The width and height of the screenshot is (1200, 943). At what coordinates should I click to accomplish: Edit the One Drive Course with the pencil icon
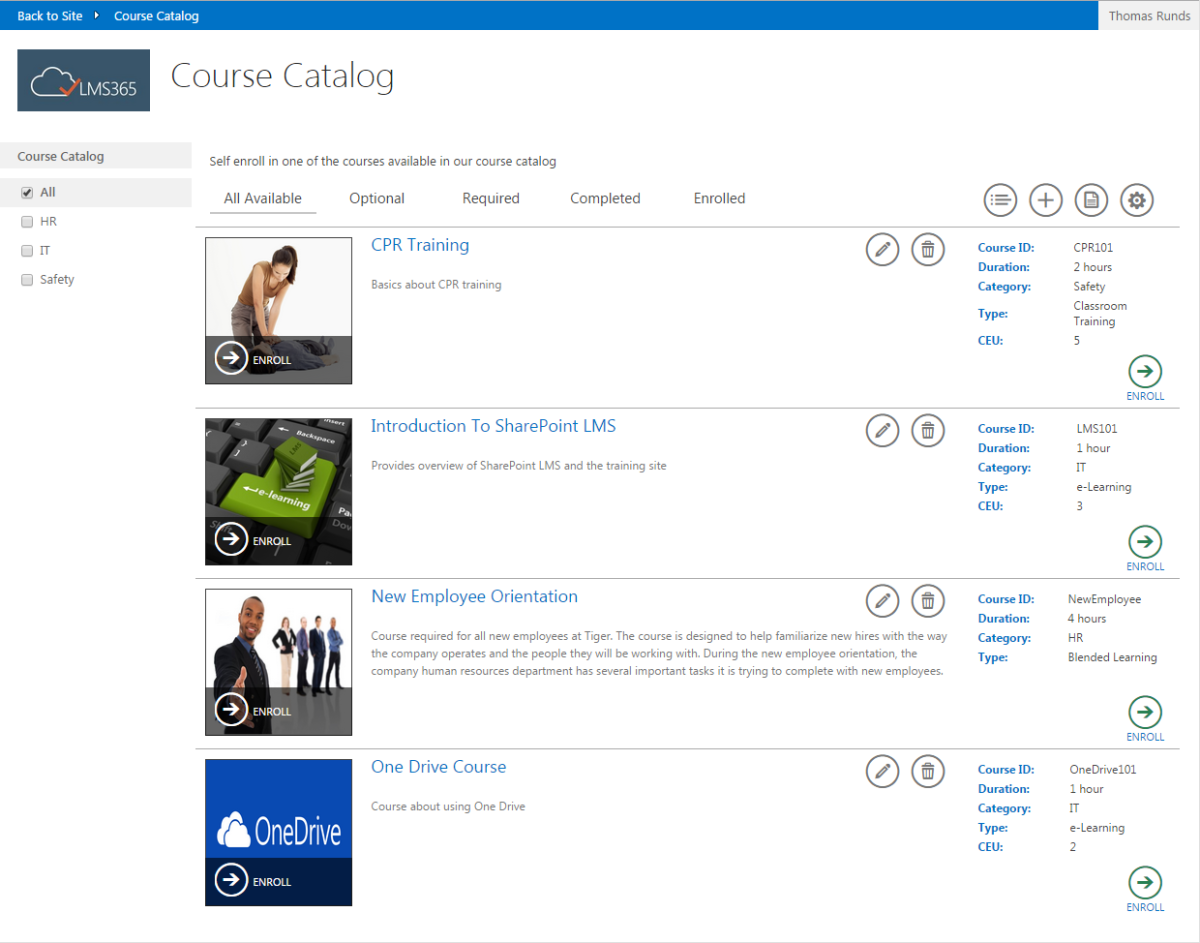tap(882, 772)
